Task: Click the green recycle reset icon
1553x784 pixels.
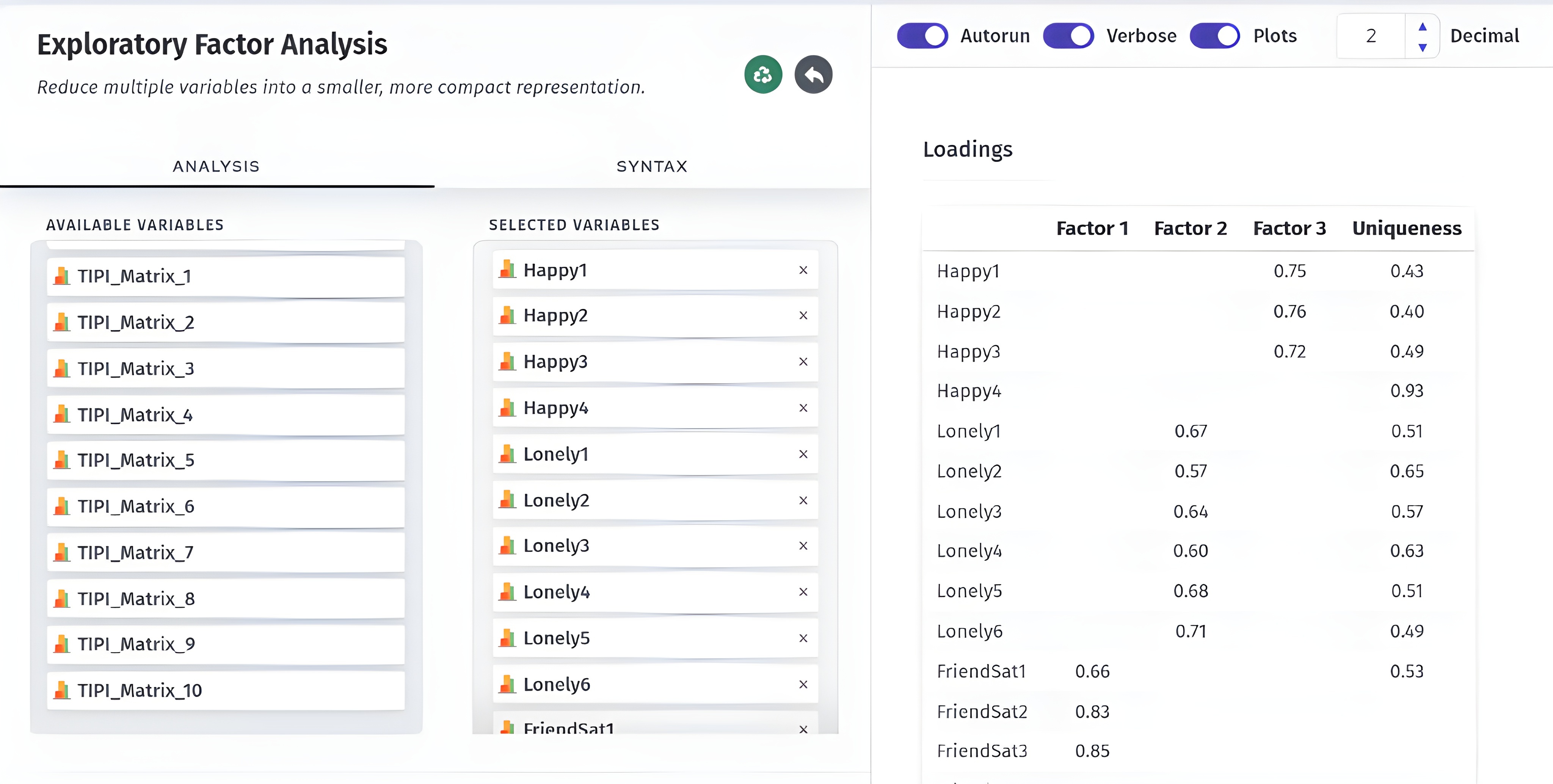Action: tap(762, 75)
